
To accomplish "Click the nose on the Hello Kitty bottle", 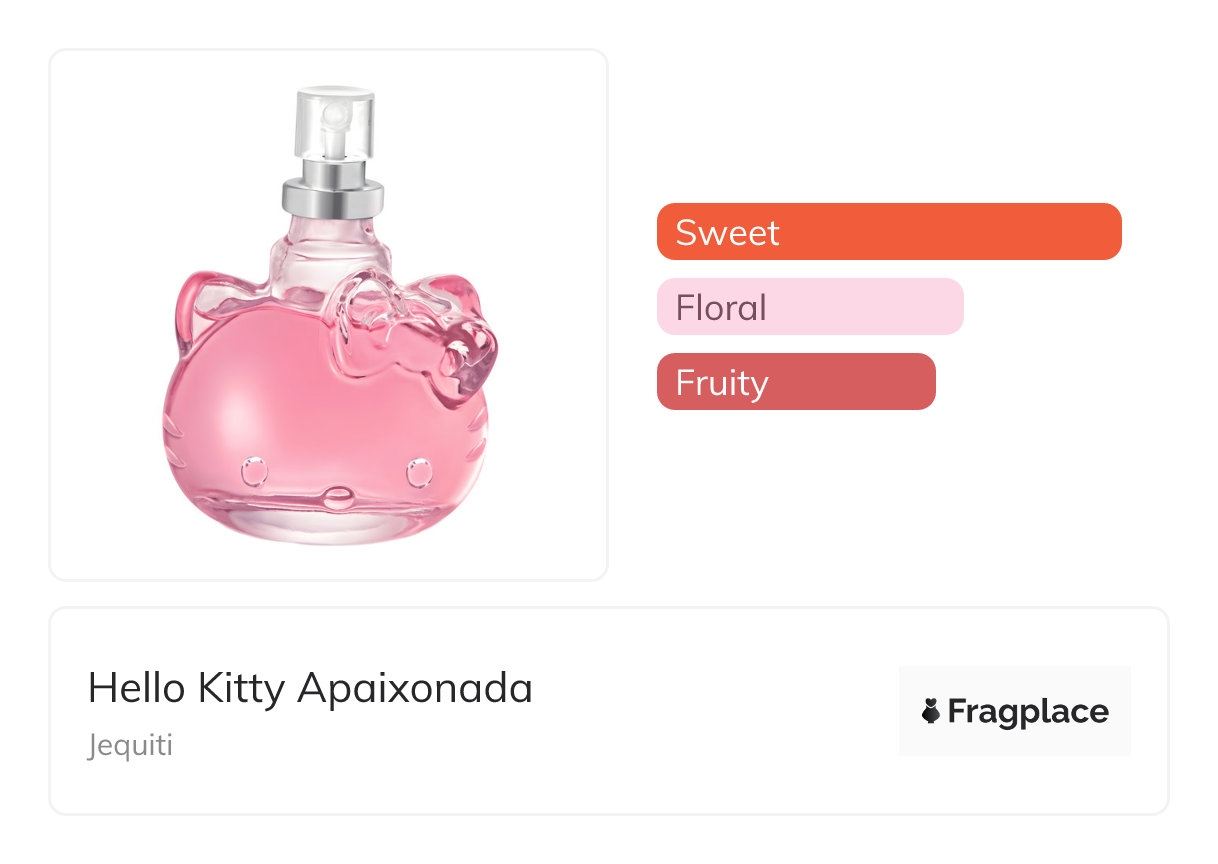I will [x=338, y=494].
